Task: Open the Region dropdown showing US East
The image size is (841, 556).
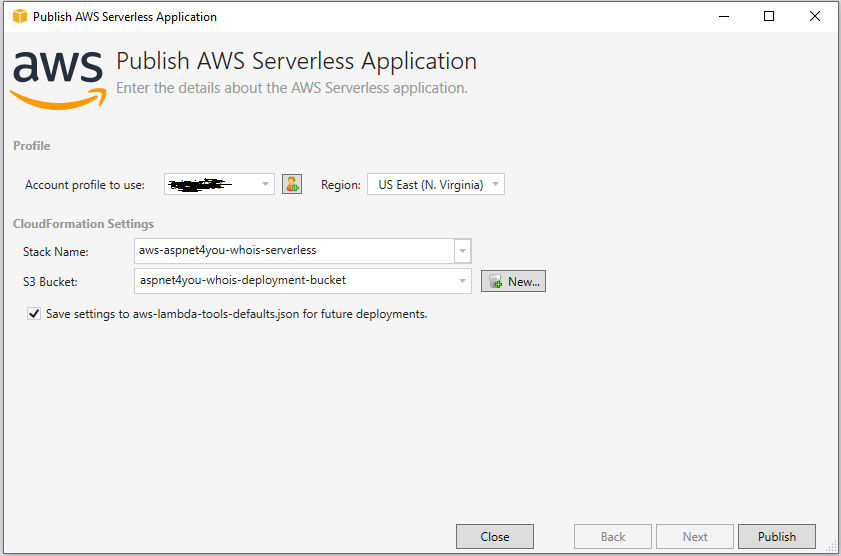Action: point(436,184)
